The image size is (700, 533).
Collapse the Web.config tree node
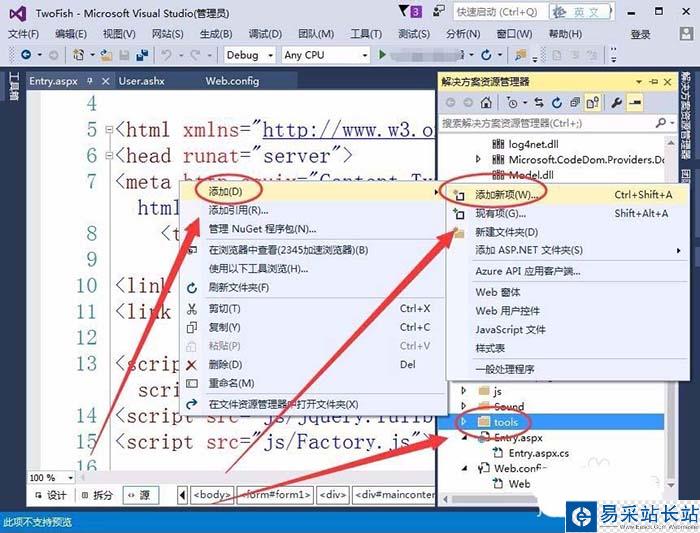(x=465, y=468)
